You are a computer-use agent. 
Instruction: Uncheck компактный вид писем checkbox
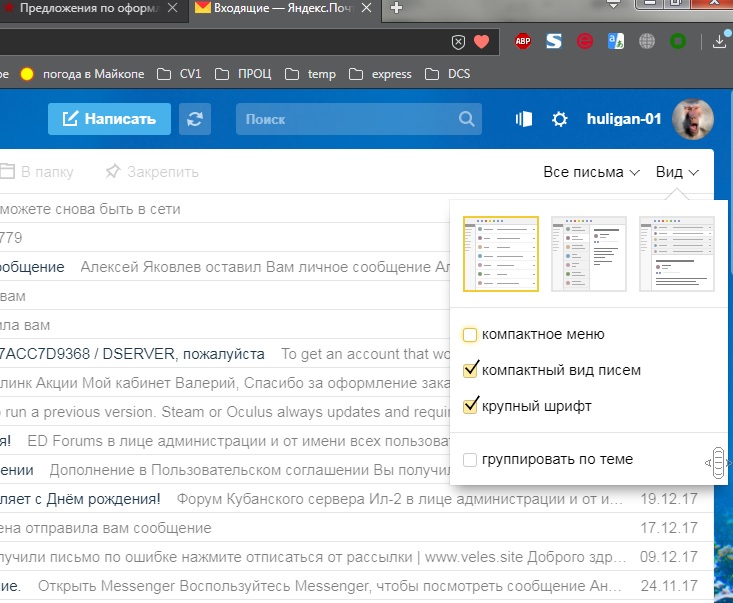coord(470,370)
